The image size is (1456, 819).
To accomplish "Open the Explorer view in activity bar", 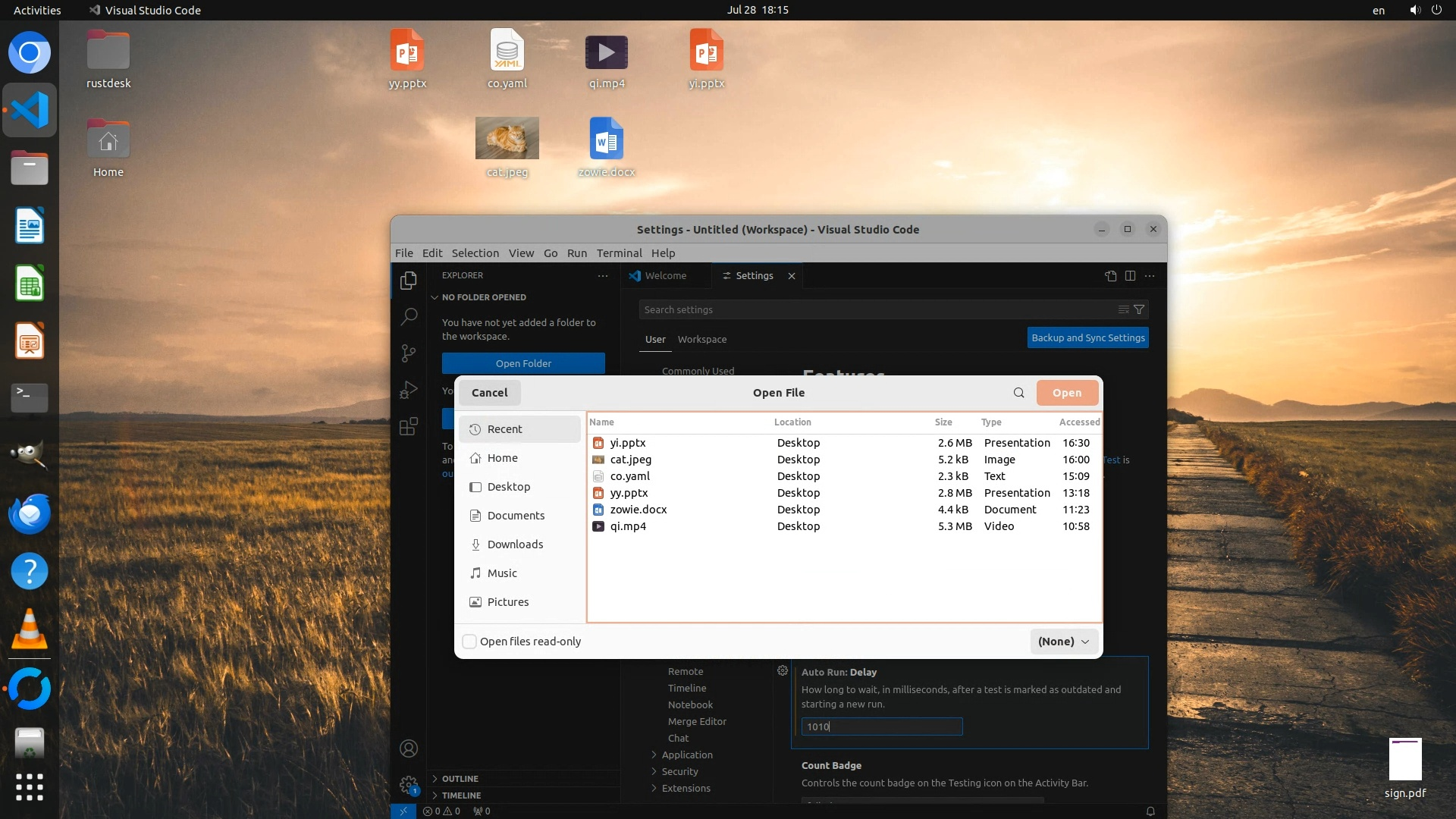I will 409,281.
